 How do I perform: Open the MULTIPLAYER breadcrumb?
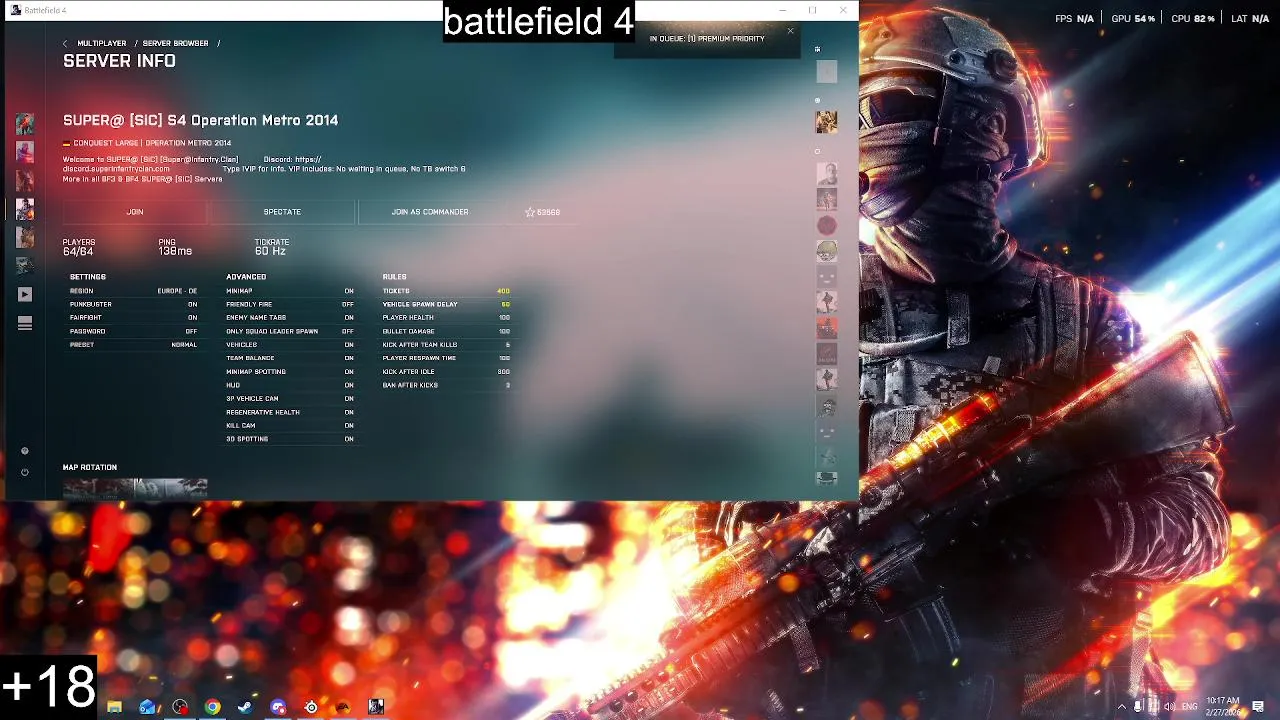pyautogui.click(x=102, y=43)
